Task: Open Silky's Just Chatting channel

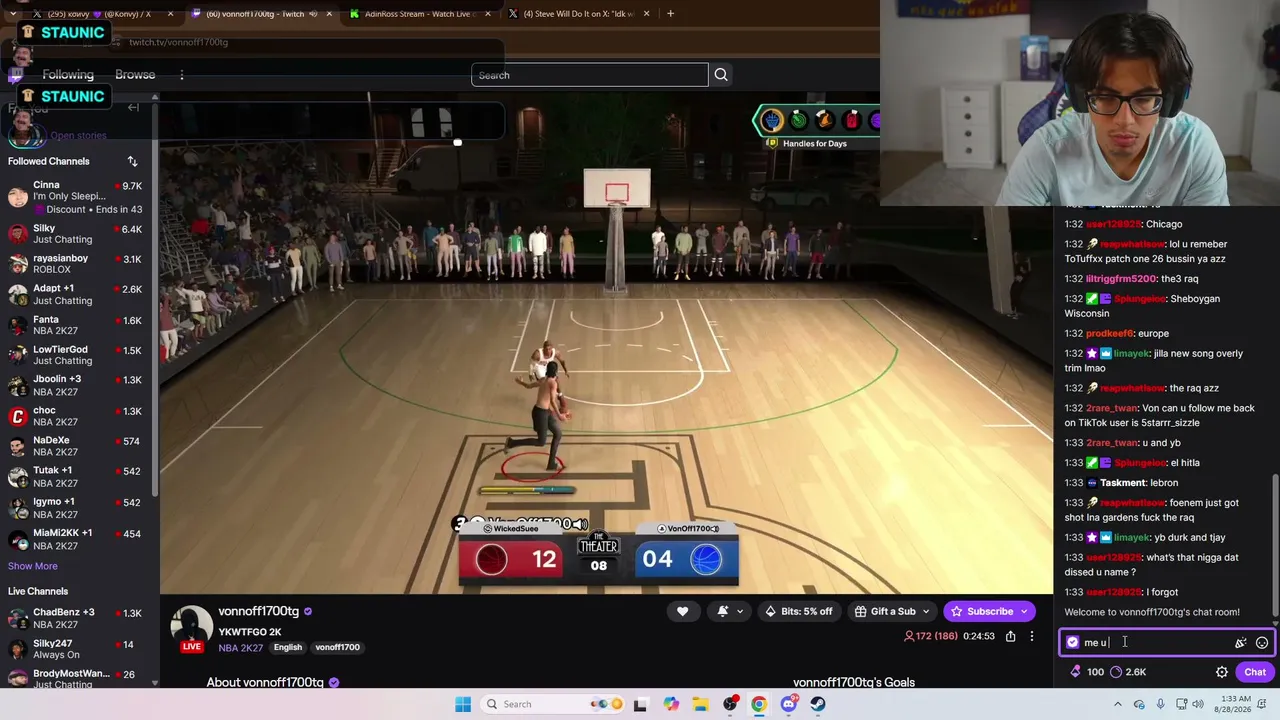Action: click(78, 234)
